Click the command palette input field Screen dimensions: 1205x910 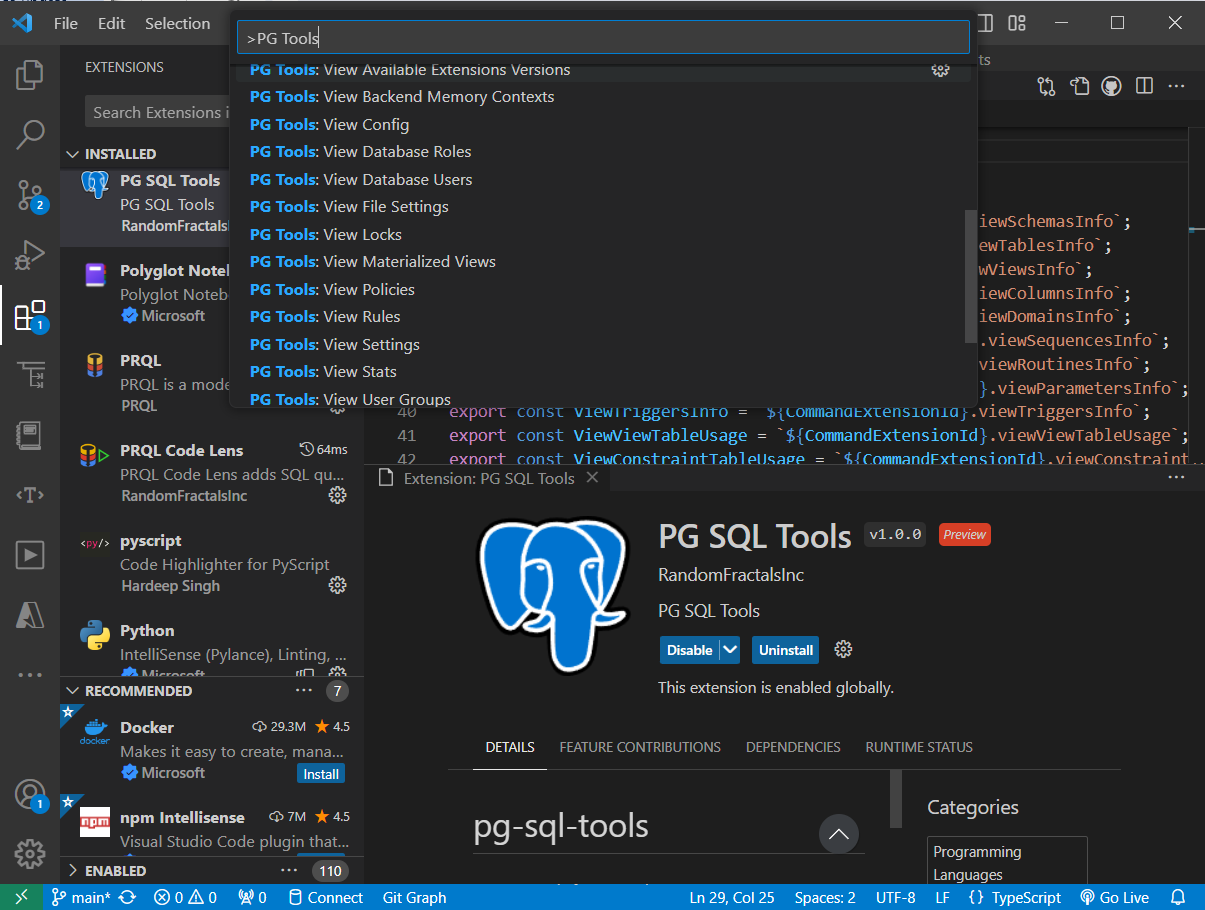tap(603, 38)
